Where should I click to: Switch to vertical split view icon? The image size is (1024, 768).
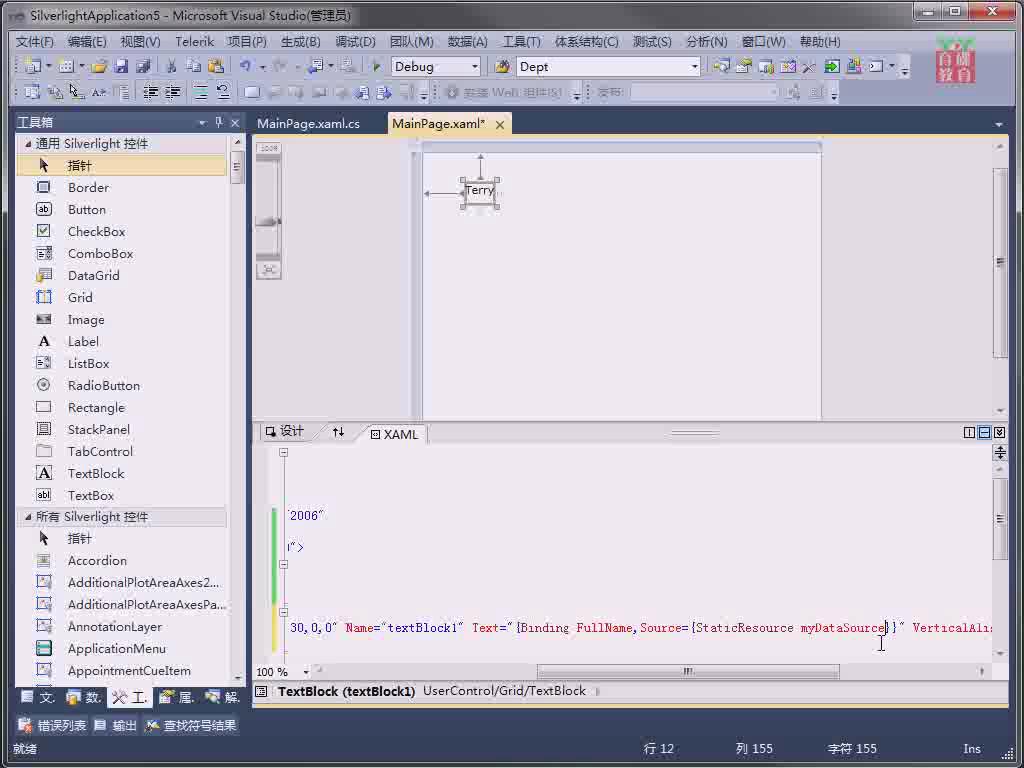click(x=969, y=432)
